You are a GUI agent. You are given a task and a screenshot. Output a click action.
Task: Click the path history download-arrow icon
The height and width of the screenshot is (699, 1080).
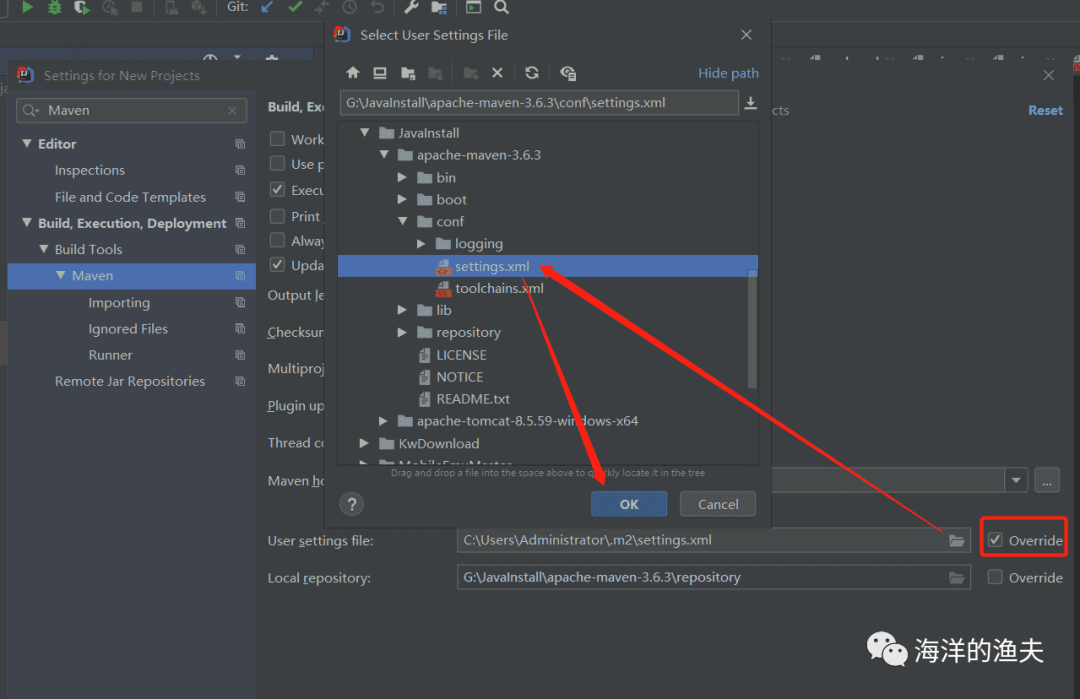[751, 103]
